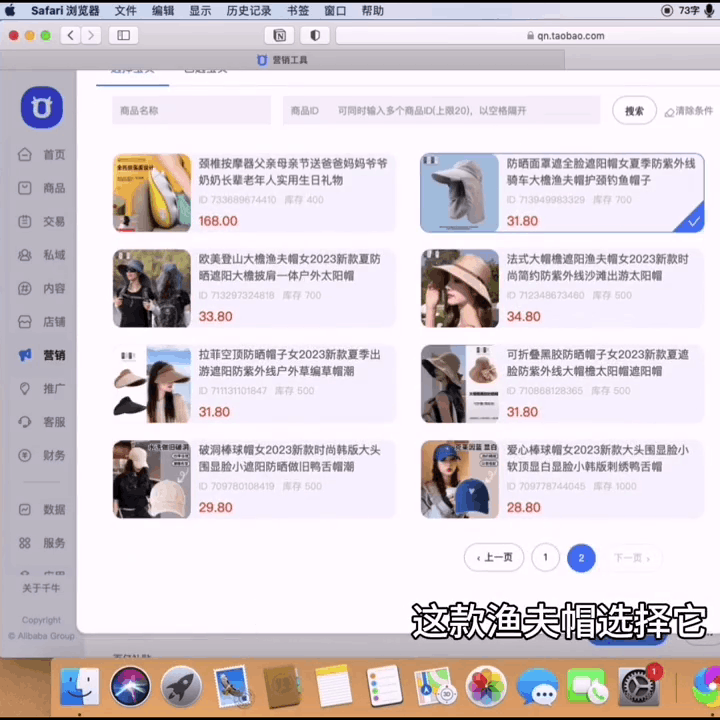Viewport: 720px width, 720px height.
Task: Select the 拉菲空顶防晒帽子 product card
Action: [x=254, y=384]
